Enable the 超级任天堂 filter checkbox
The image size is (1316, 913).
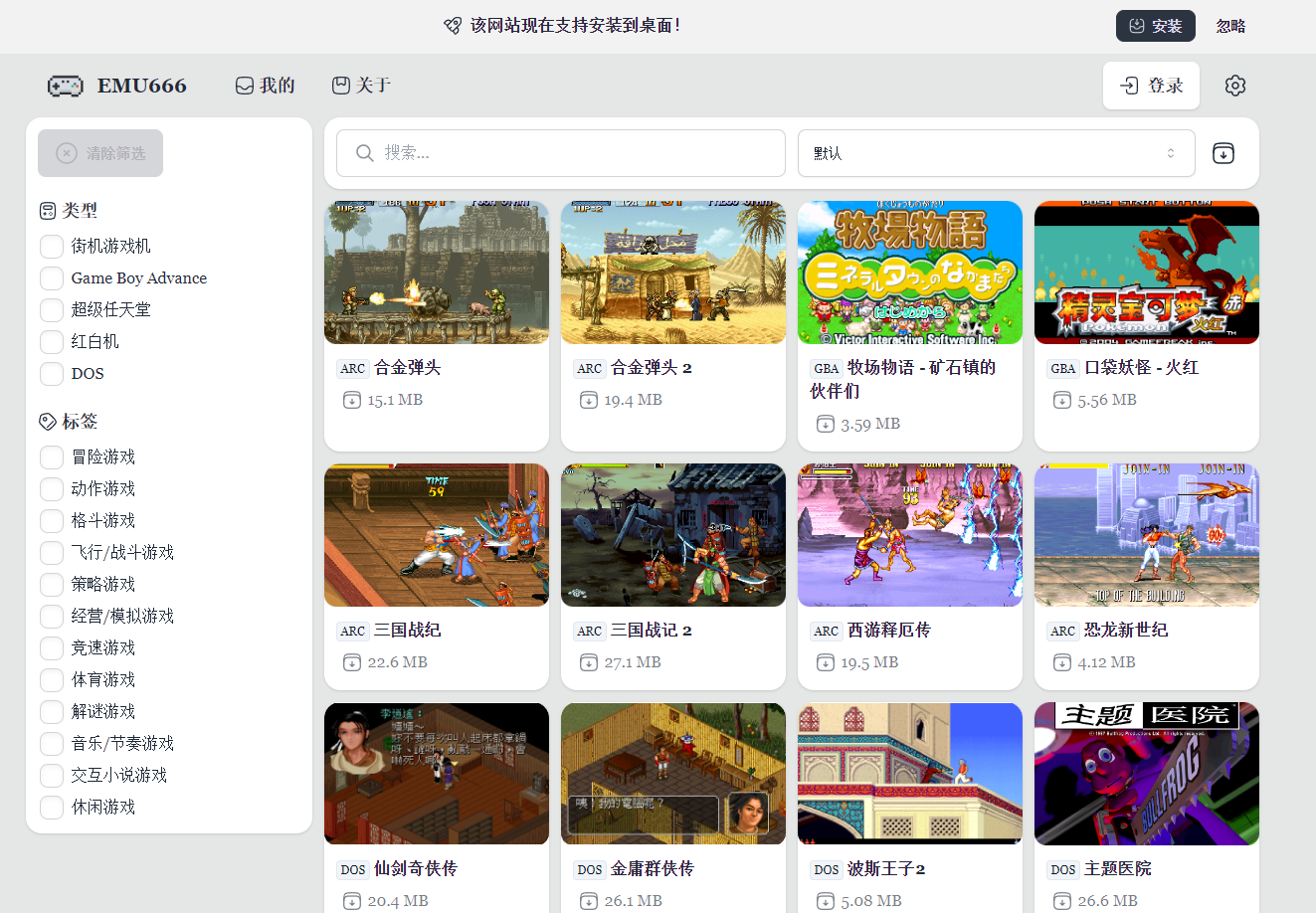tap(52, 310)
